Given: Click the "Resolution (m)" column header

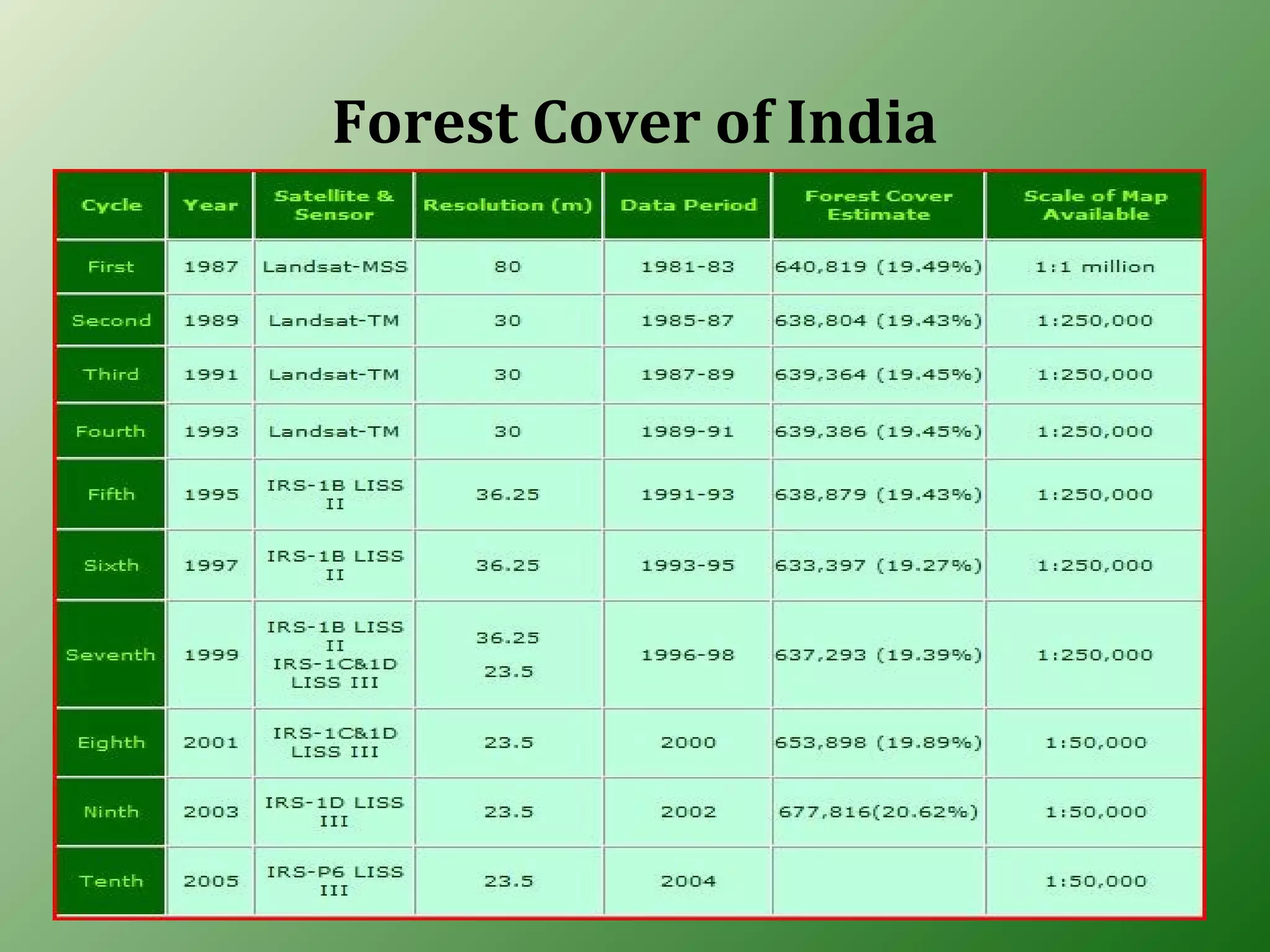Looking at the screenshot, I should [x=508, y=205].
